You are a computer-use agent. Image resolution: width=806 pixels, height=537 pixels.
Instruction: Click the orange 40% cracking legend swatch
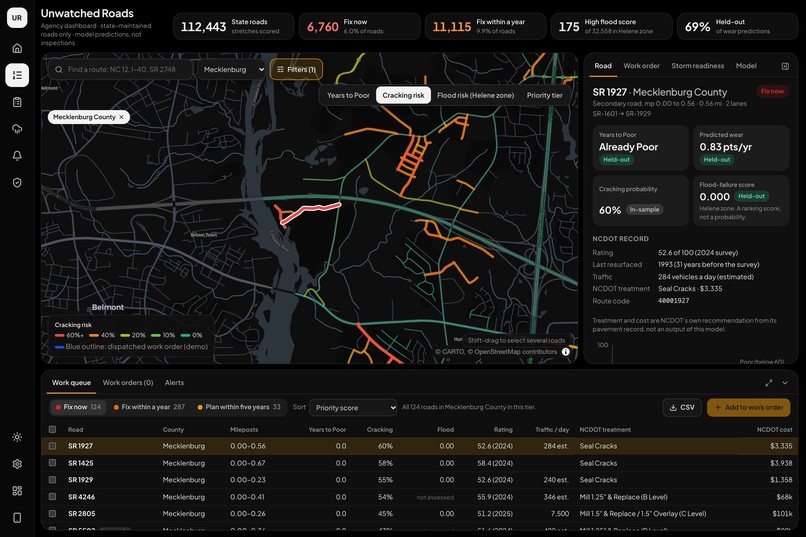[x=94, y=336]
